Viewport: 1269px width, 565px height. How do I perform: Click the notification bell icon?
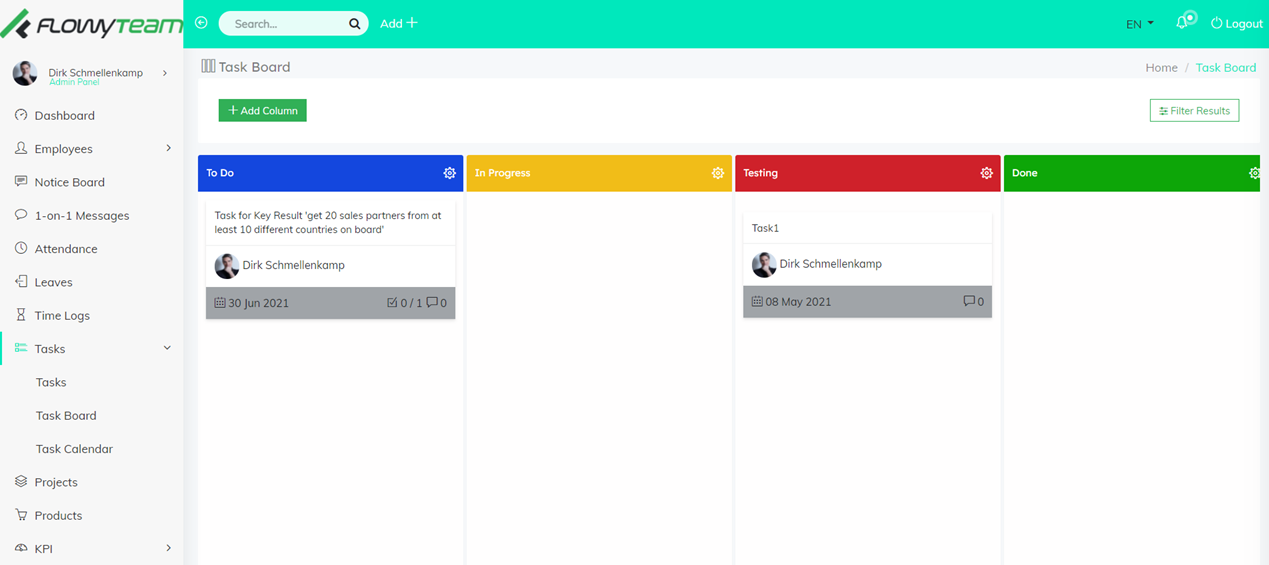pyautogui.click(x=1183, y=22)
